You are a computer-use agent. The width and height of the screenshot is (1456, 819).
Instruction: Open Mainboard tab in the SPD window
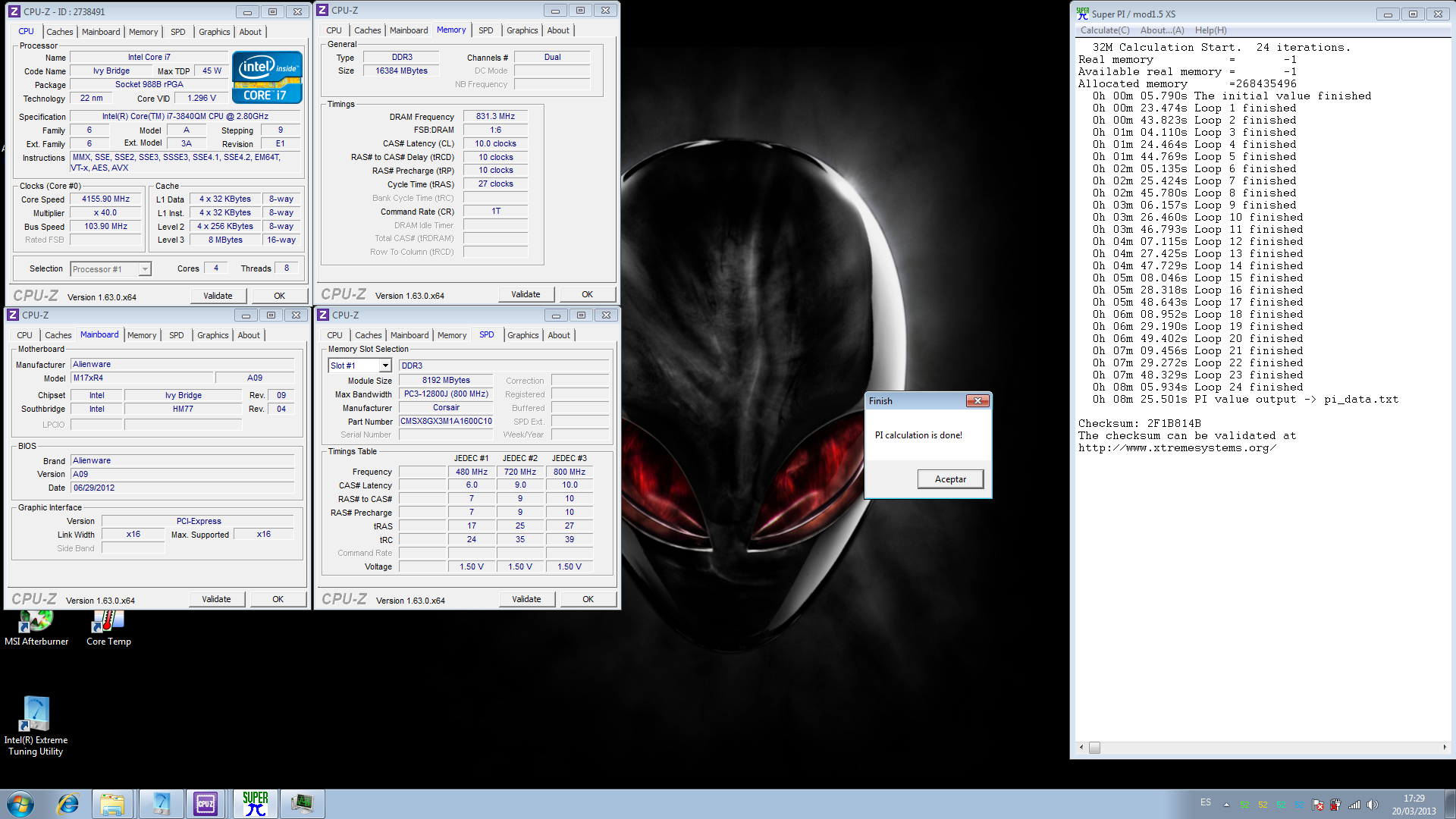409,335
